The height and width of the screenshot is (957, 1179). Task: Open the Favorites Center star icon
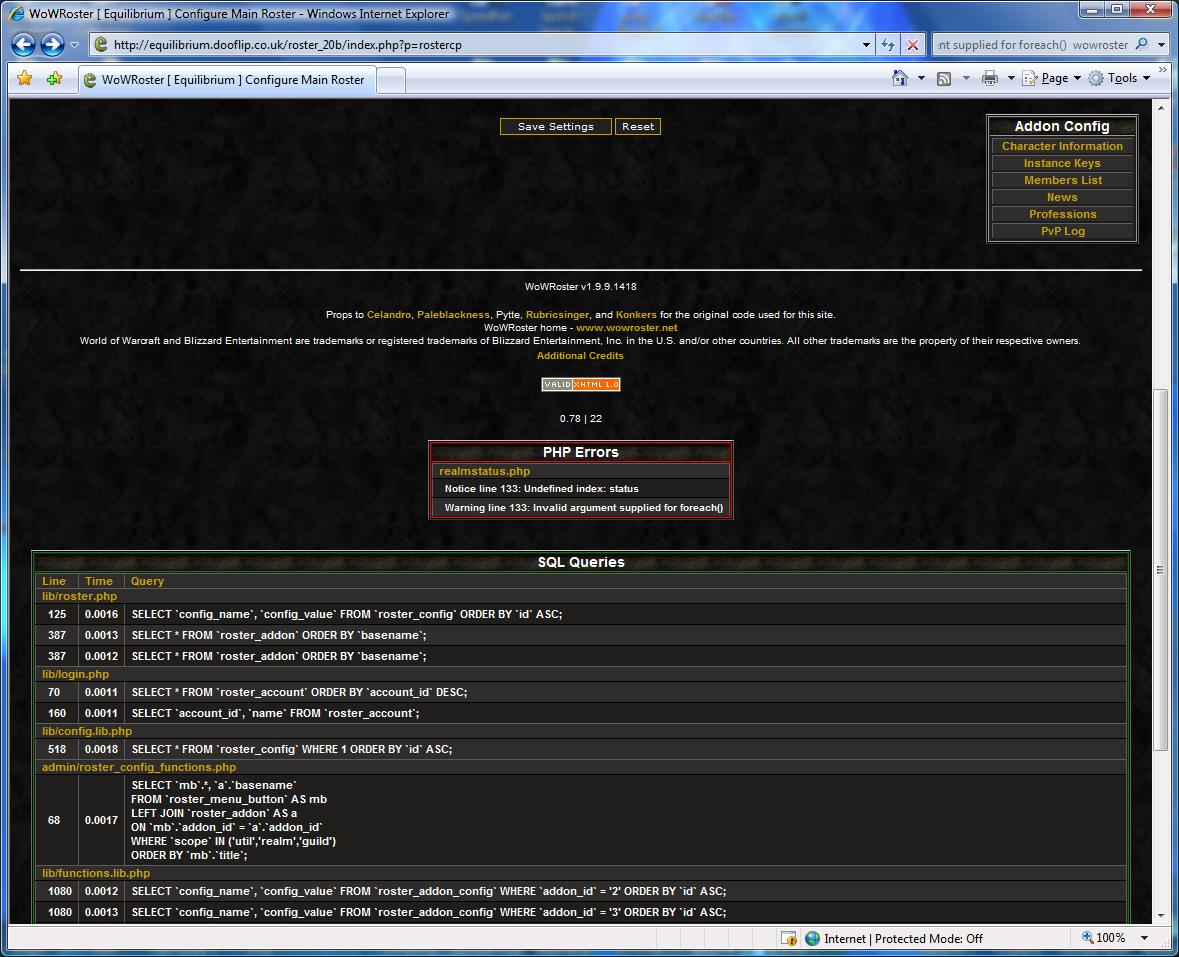(24, 78)
